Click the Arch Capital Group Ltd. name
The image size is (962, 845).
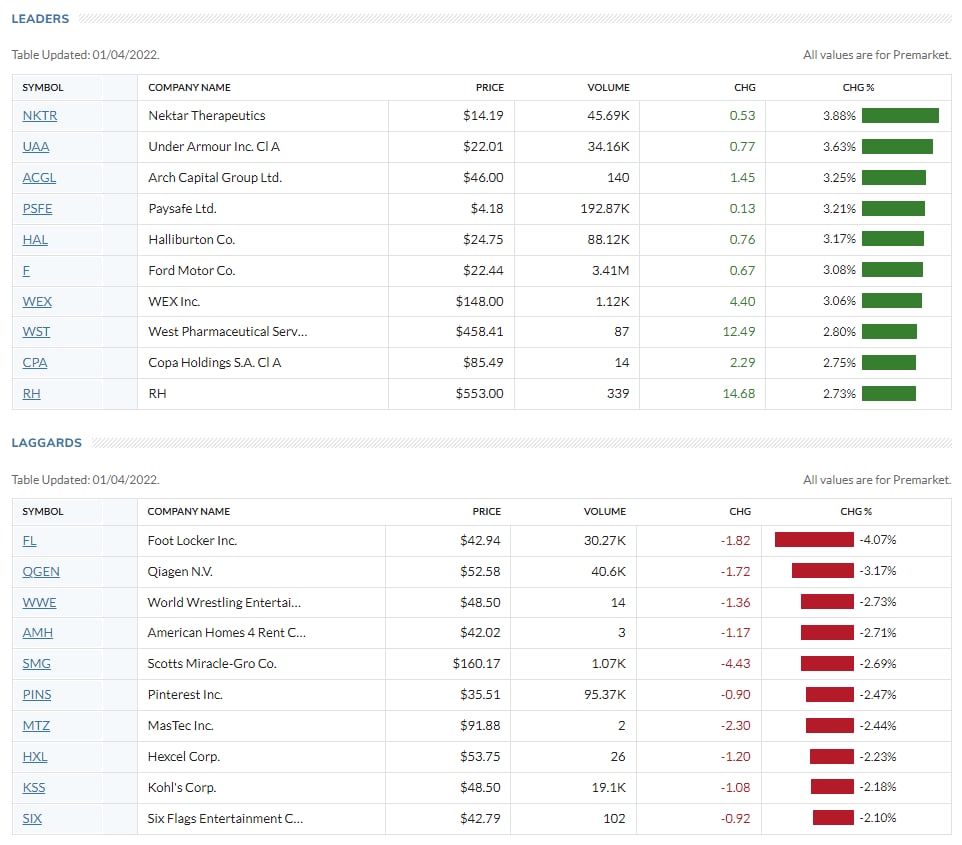[x=215, y=178]
